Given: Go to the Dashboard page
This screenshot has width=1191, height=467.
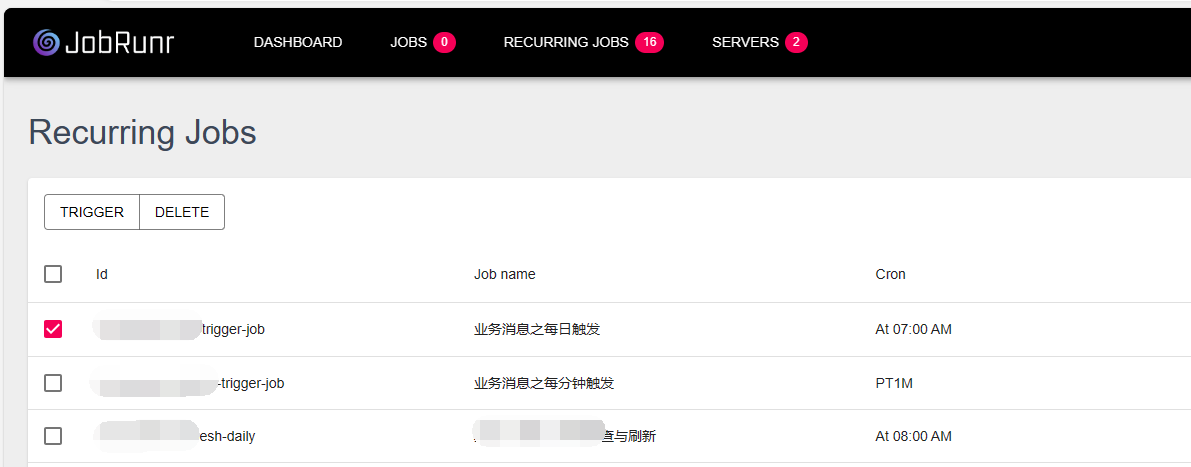Looking at the screenshot, I should tap(298, 42).
